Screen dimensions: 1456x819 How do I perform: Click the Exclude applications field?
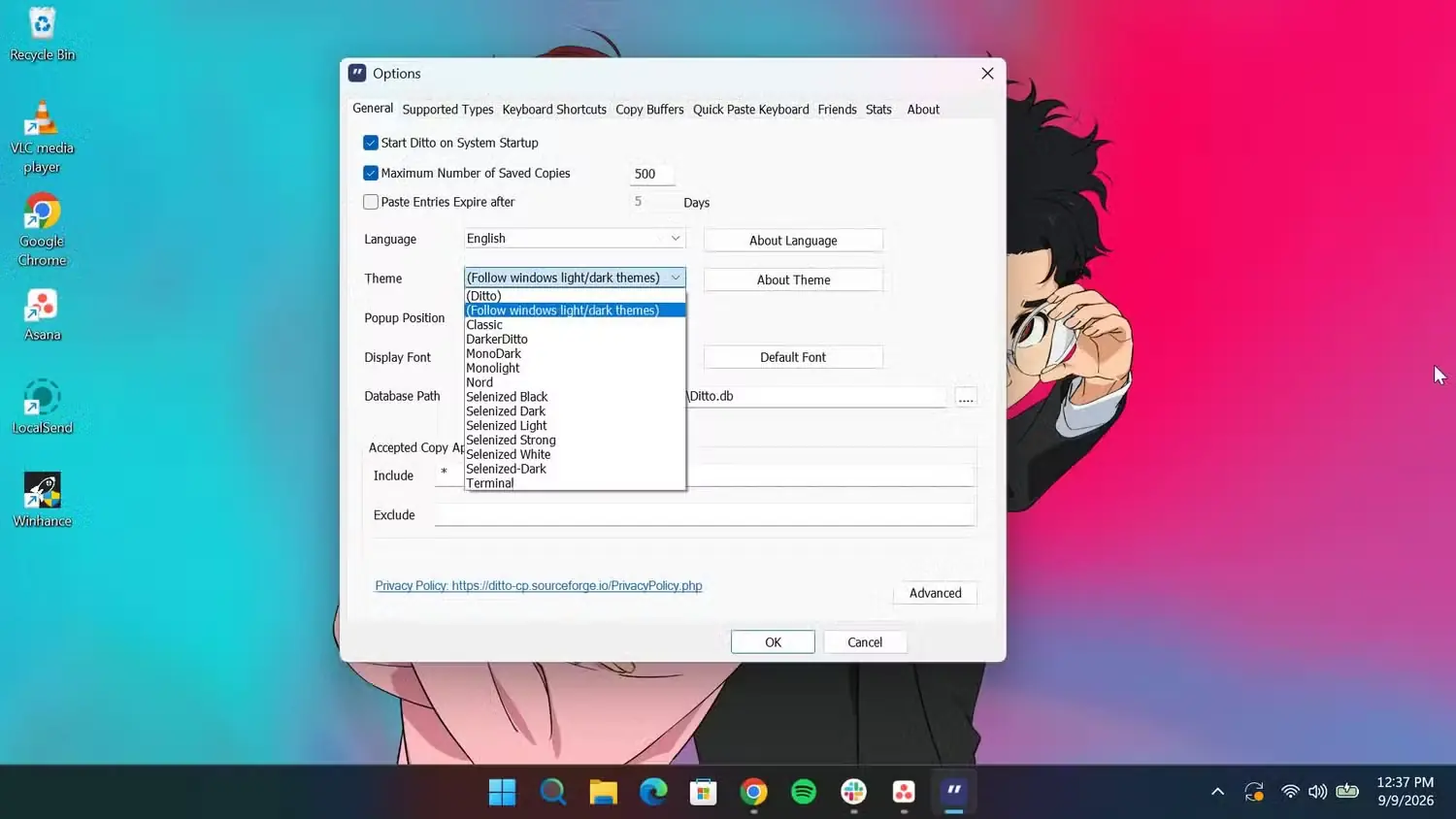click(x=705, y=514)
